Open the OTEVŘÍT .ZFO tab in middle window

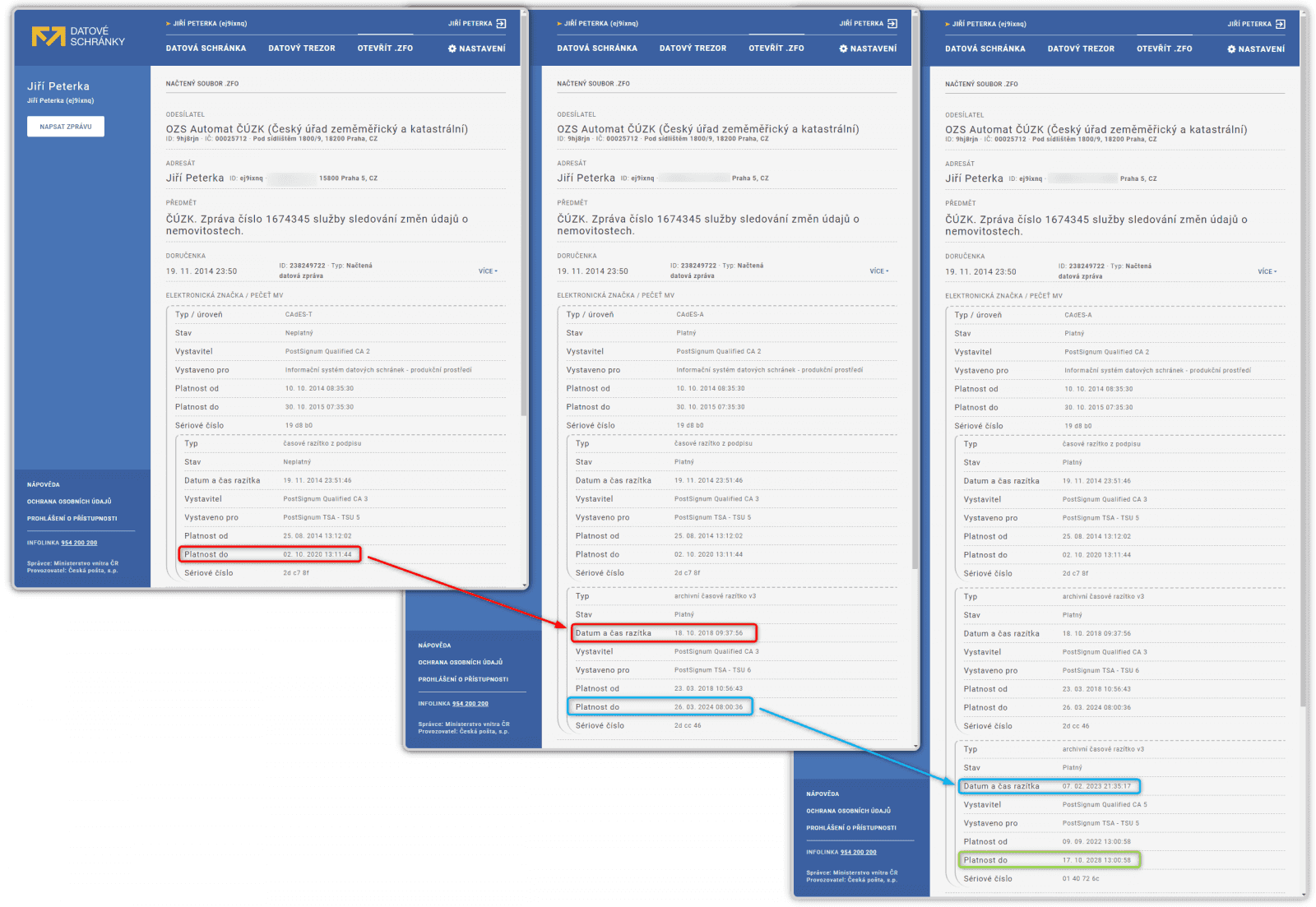776,49
